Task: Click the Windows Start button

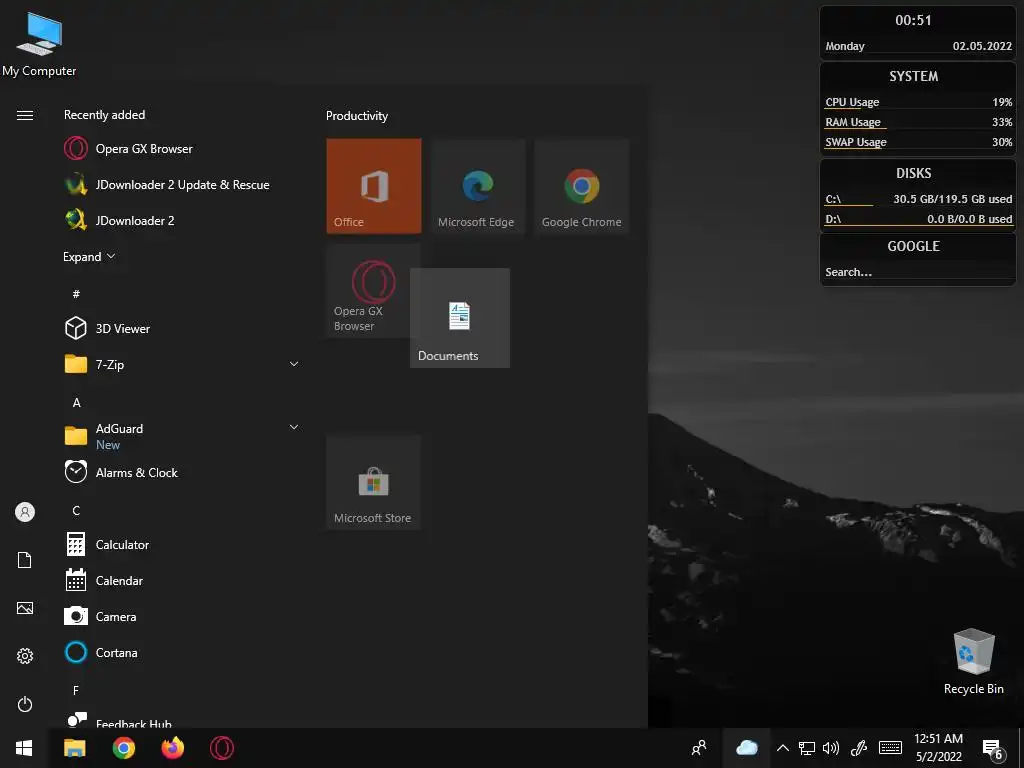Action: pyautogui.click(x=24, y=748)
